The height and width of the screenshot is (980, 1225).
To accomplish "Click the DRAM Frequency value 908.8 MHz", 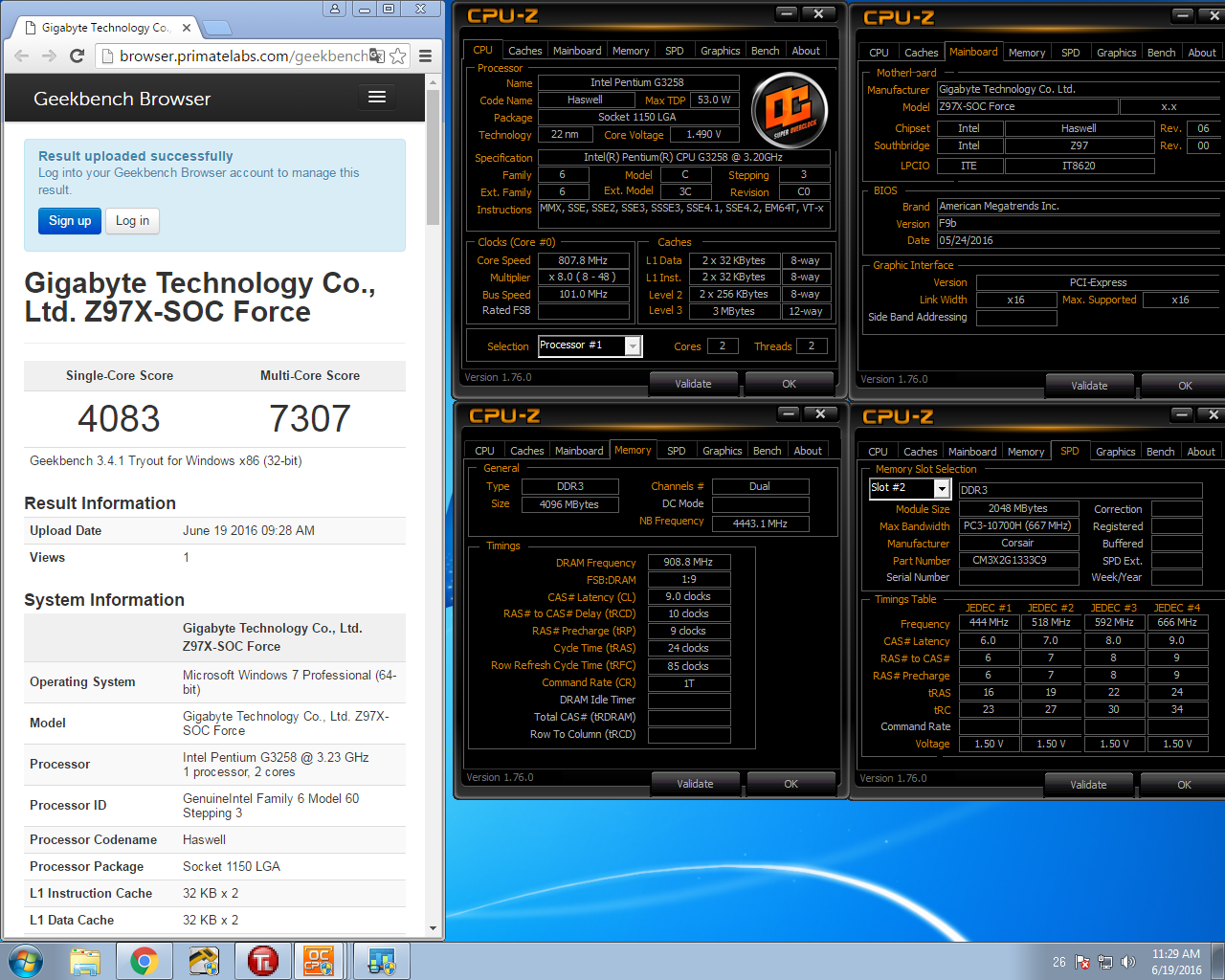I will (688, 562).
